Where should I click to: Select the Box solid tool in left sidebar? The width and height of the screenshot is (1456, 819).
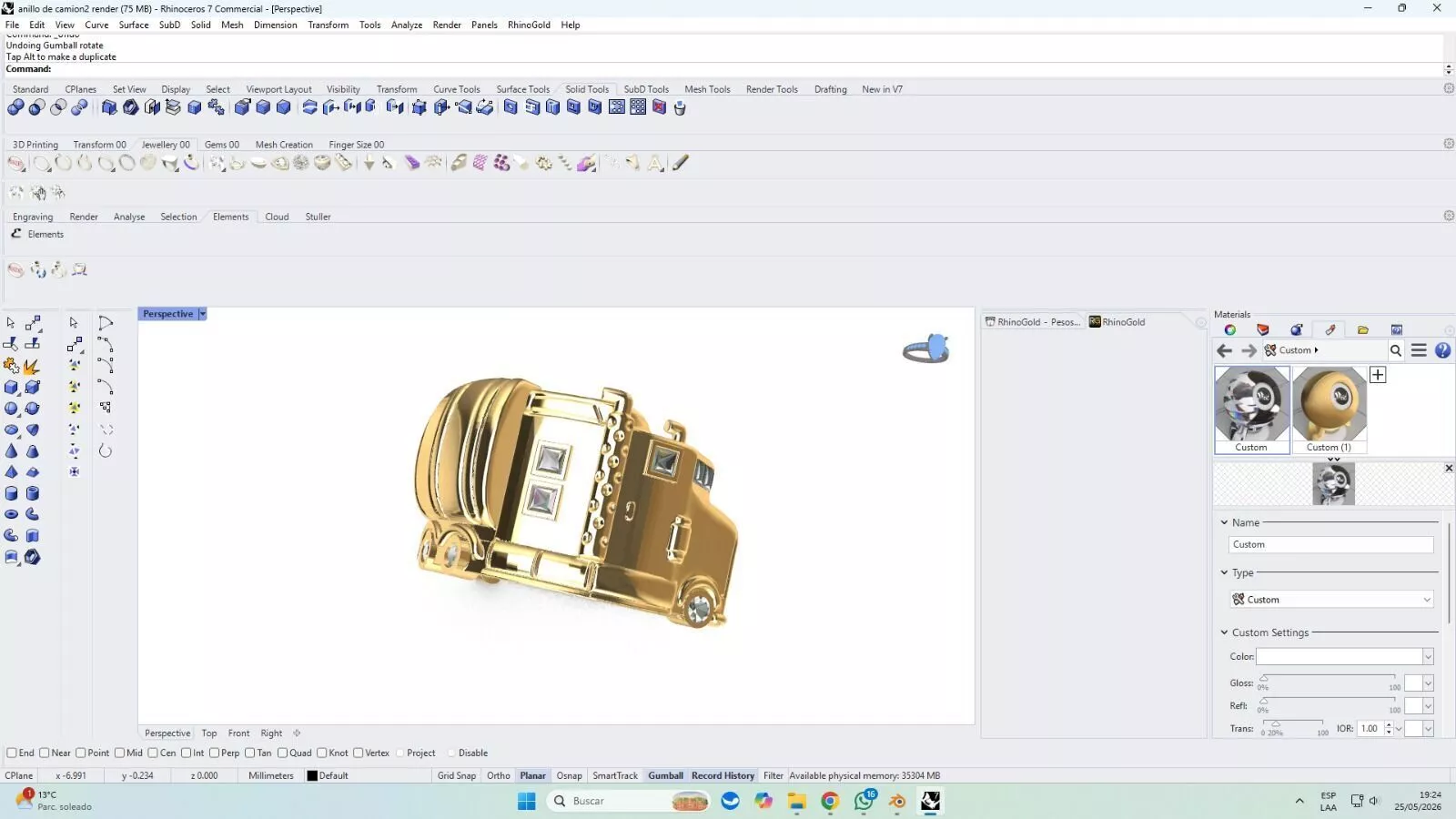coord(11,387)
